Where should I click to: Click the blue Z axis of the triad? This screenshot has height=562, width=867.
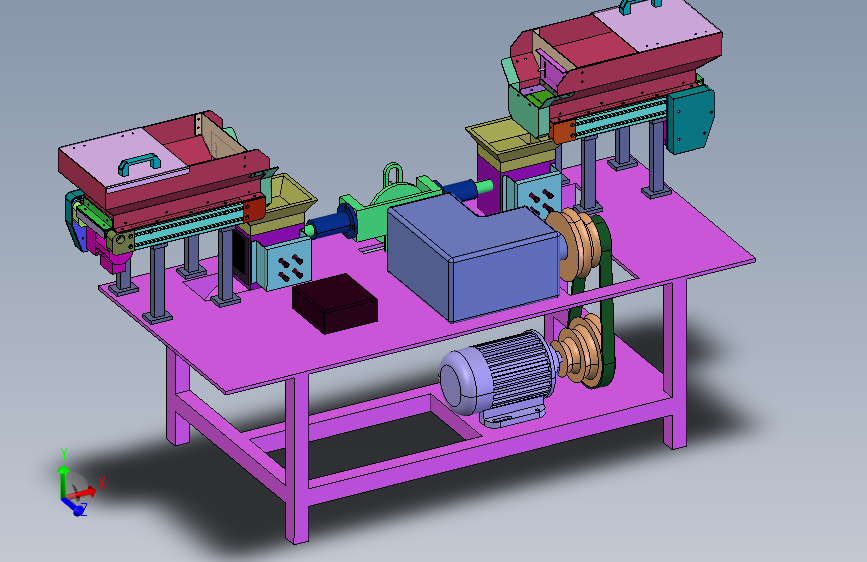tap(74, 506)
